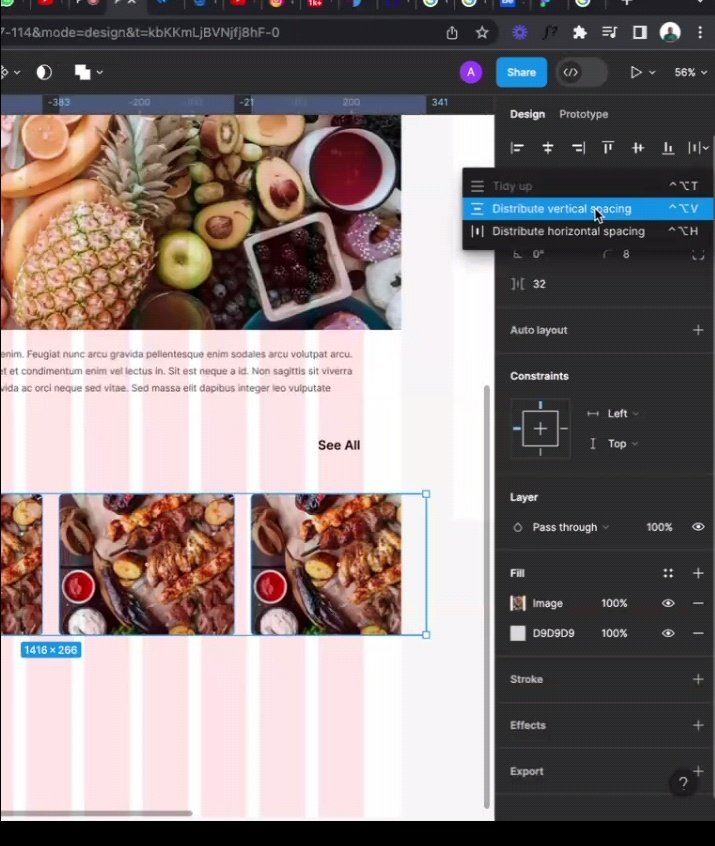The width and height of the screenshot is (715, 846).
Task: Edit layer opacity 100% value
Action: (x=659, y=527)
